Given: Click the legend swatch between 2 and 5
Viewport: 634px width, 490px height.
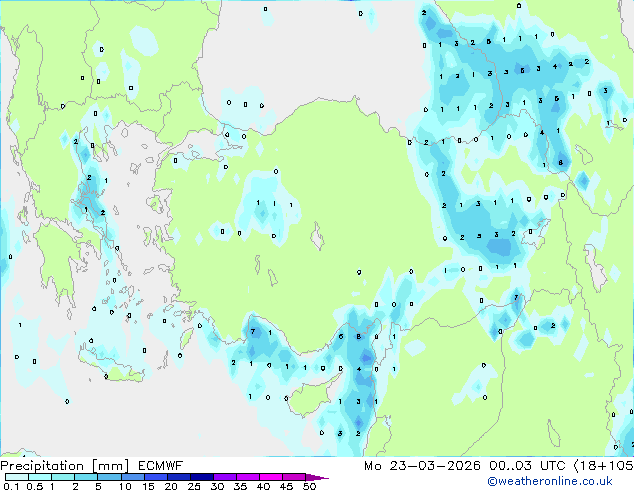Looking at the screenshot, I should point(86,477).
